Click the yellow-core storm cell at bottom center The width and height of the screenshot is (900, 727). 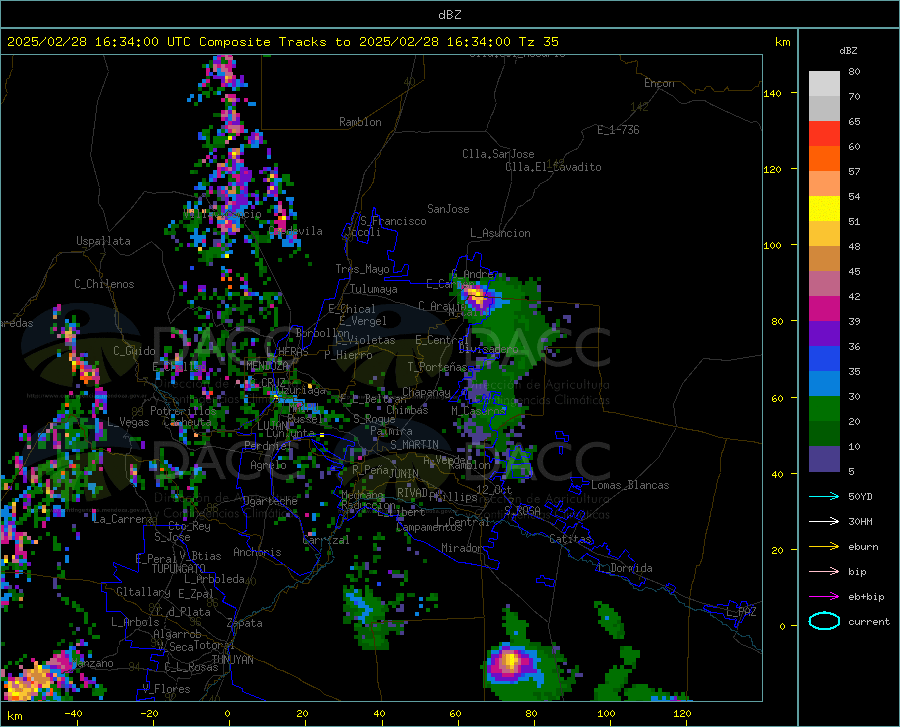pos(511,663)
